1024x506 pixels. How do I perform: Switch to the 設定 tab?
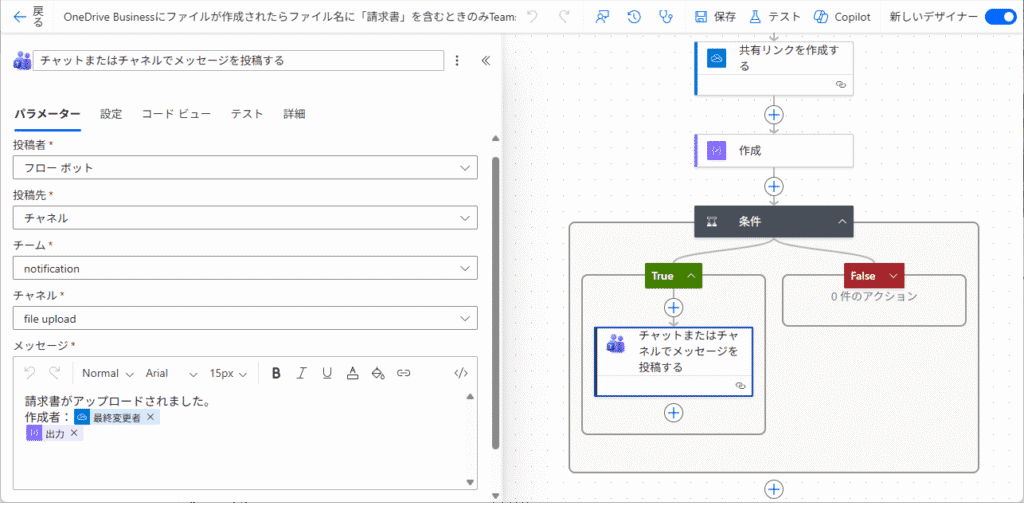point(111,114)
